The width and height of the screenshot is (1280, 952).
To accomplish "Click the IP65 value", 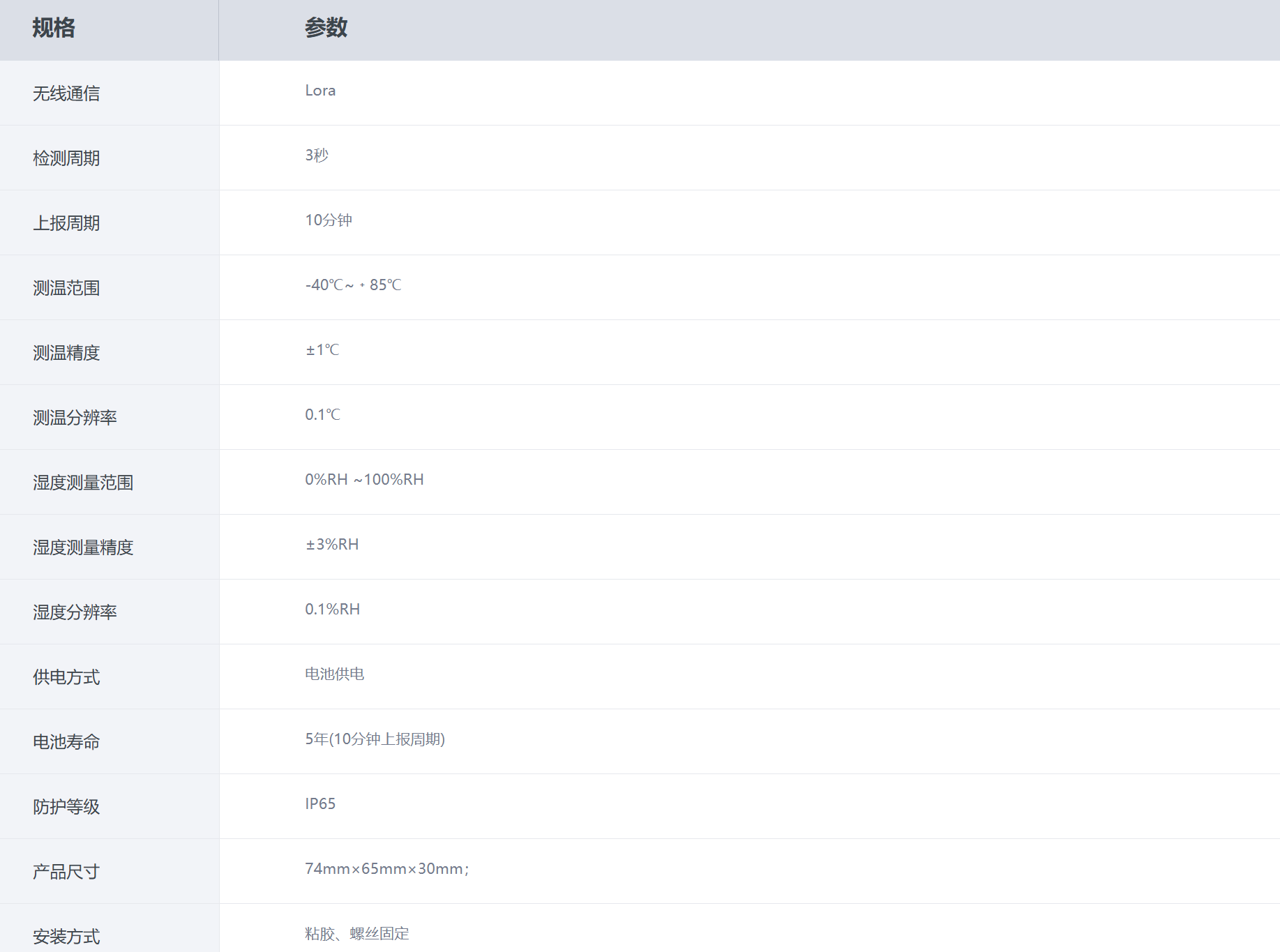I will 320,804.
